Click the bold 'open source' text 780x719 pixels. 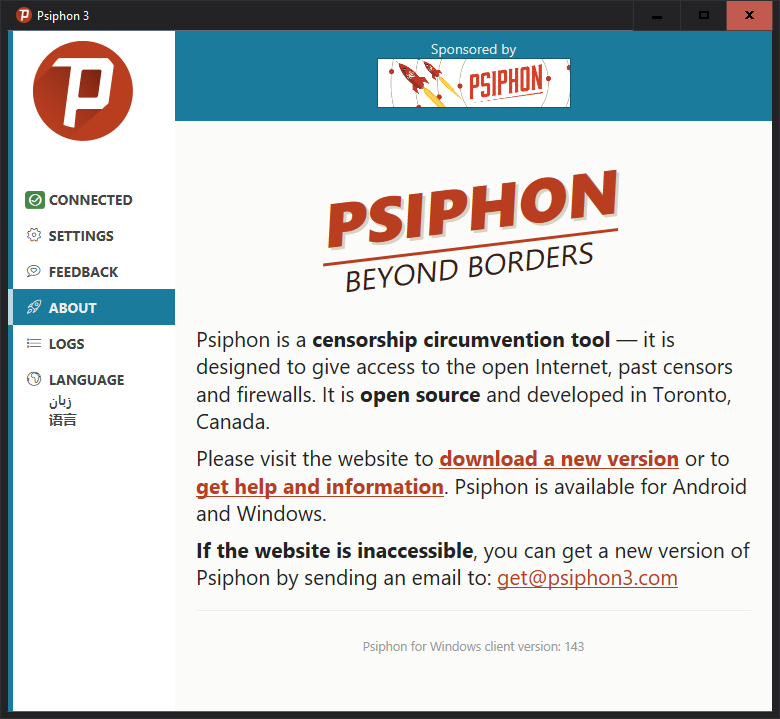click(420, 395)
